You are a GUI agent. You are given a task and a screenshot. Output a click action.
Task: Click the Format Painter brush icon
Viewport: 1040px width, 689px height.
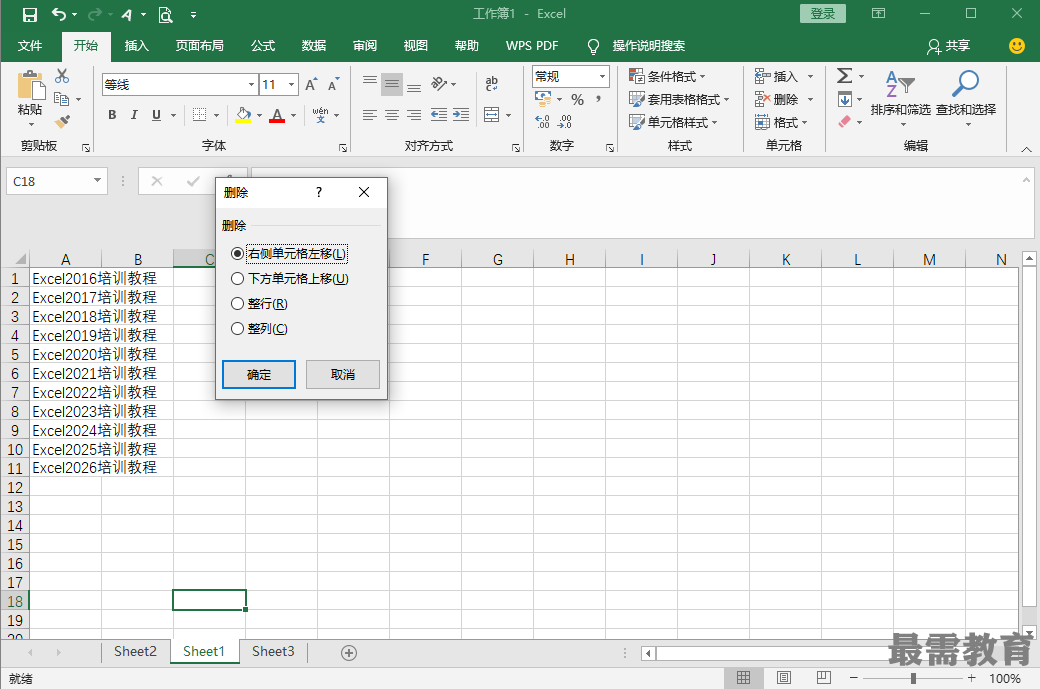click(62, 121)
